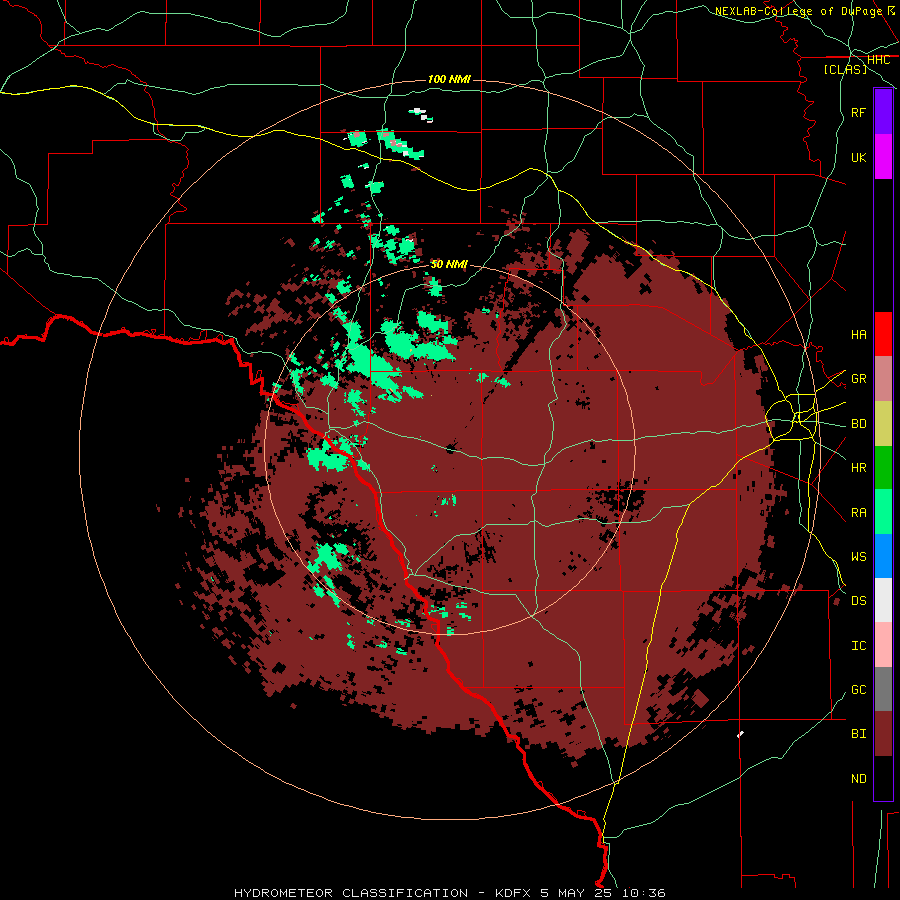Click the DS legend label
Image resolution: width=900 pixels, height=900 pixels.
coord(859,600)
